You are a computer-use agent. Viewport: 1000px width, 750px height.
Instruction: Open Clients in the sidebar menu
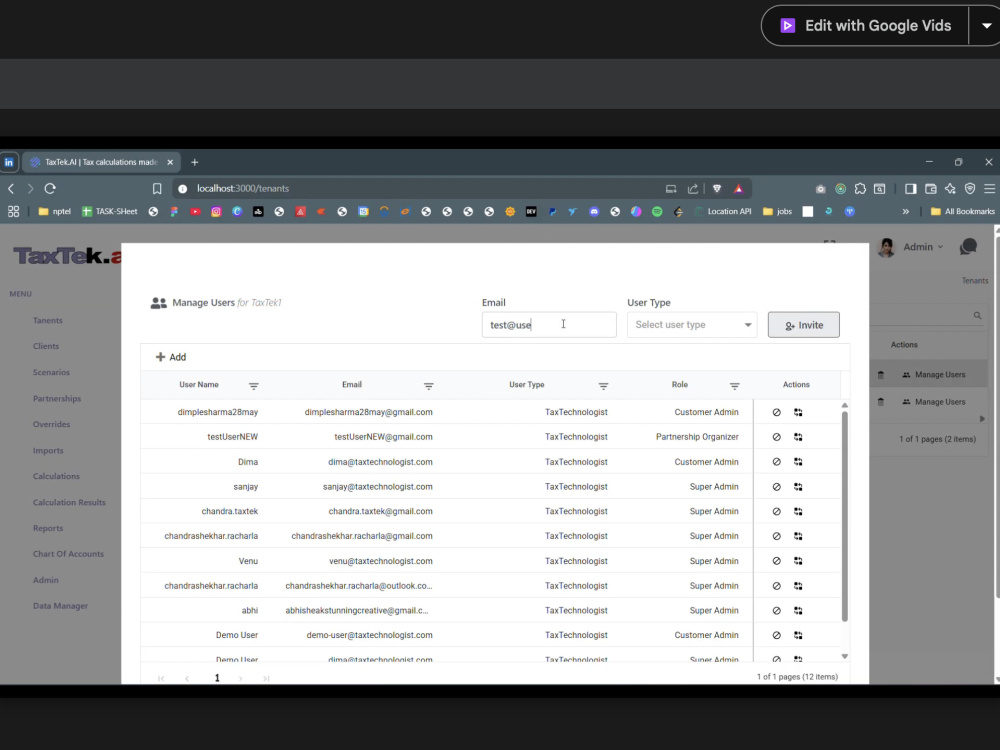pos(46,346)
